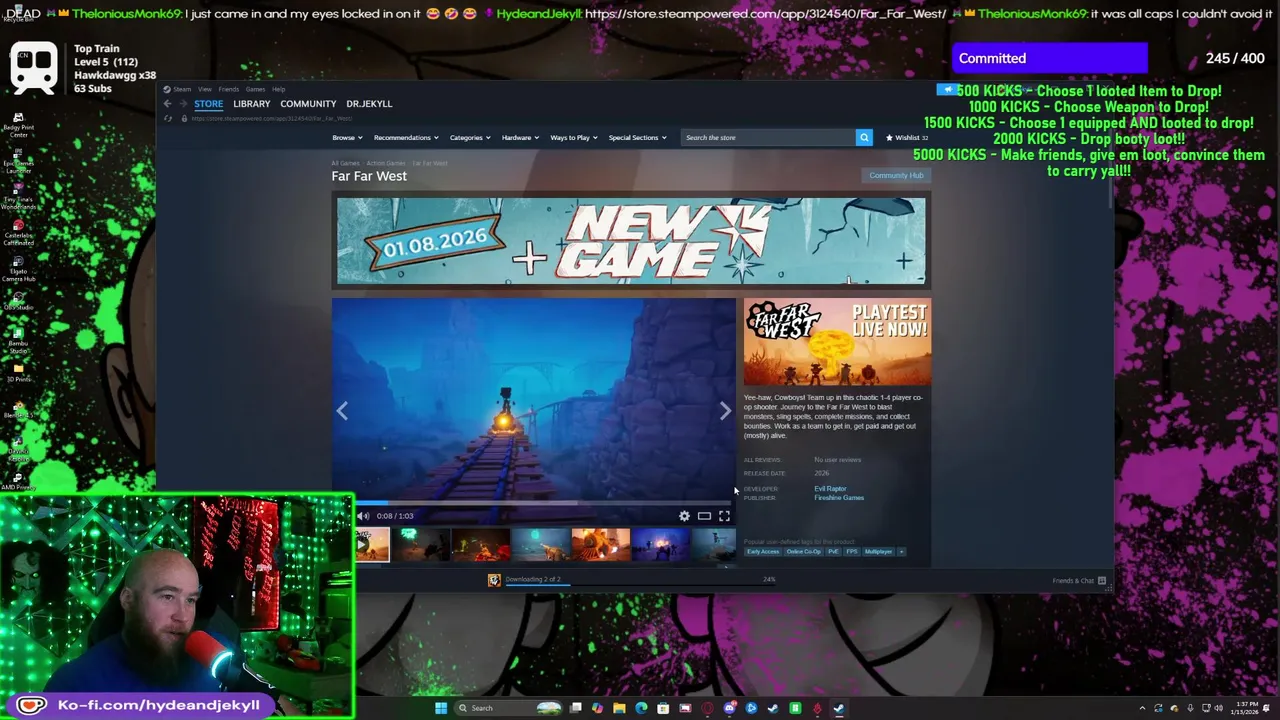The width and height of the screenshot is (1280, 720).
Task: Expand the Hardware dropdown
Action: tap(520, 137)
